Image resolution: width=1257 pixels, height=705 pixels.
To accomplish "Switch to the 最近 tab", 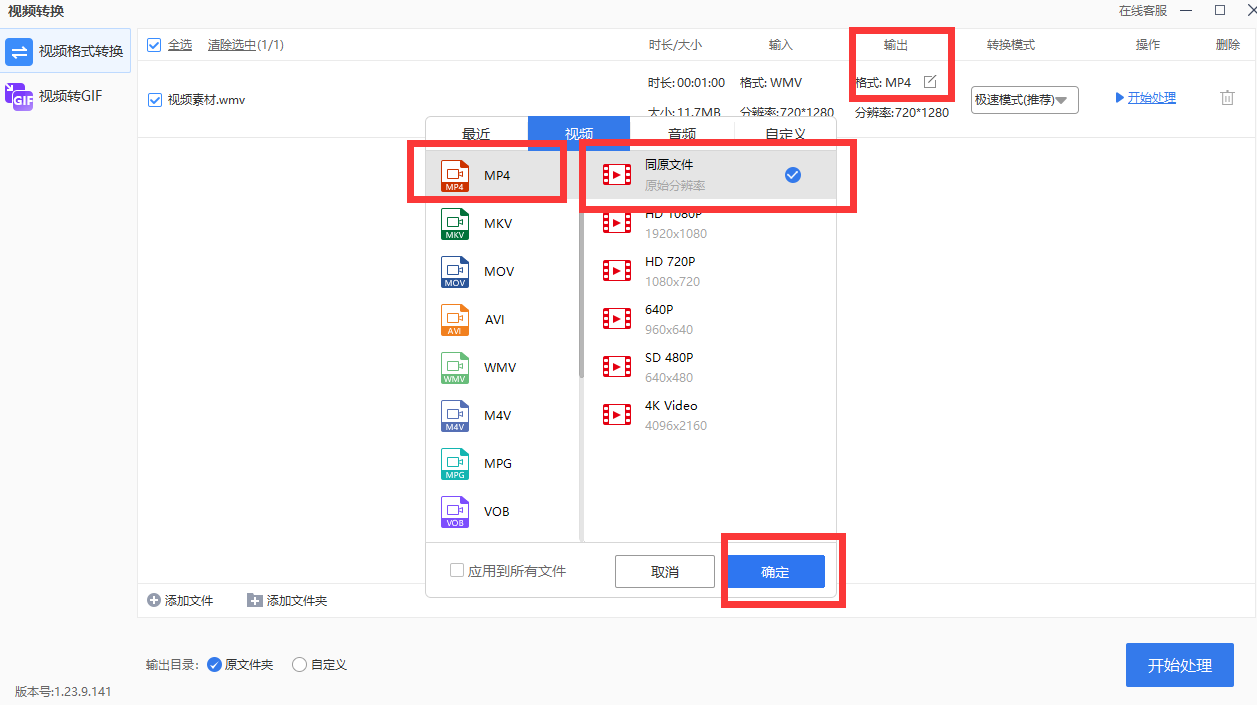I will pos(476,133).
